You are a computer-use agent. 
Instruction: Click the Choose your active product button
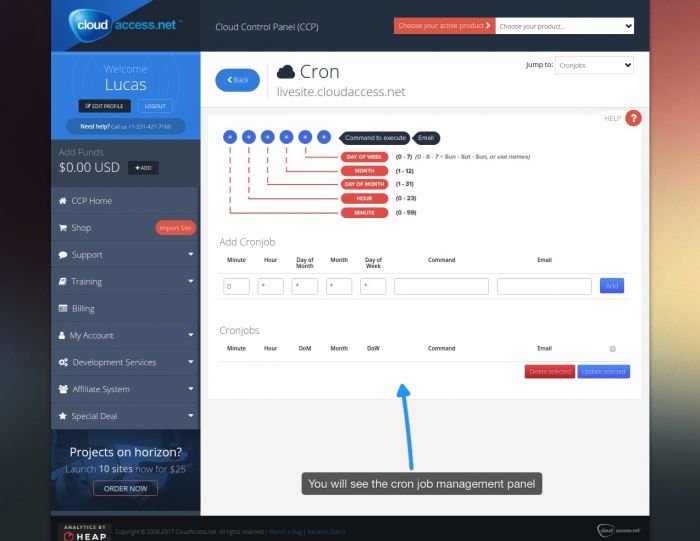pyautogui.click(x=444, y=26)
